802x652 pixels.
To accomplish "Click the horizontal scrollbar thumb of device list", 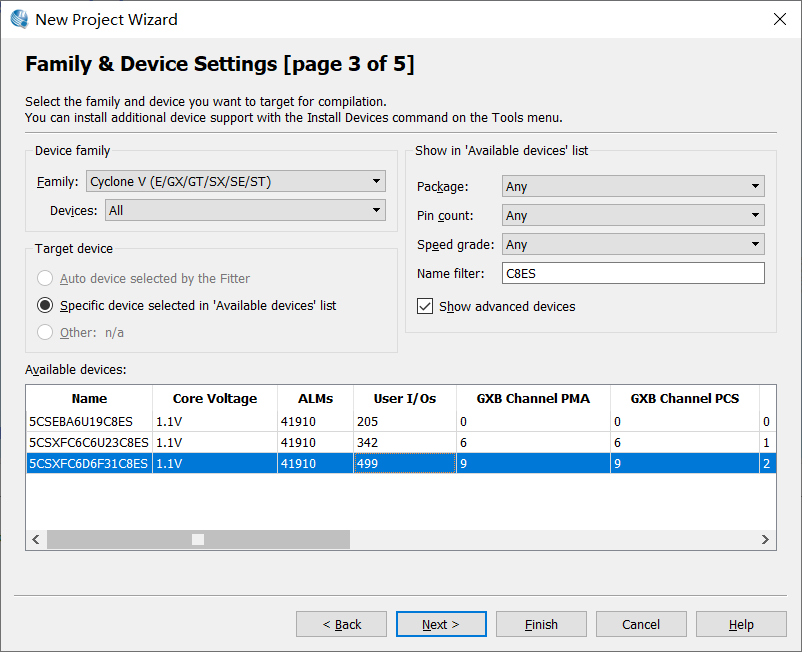I will (x=198, y=539).
